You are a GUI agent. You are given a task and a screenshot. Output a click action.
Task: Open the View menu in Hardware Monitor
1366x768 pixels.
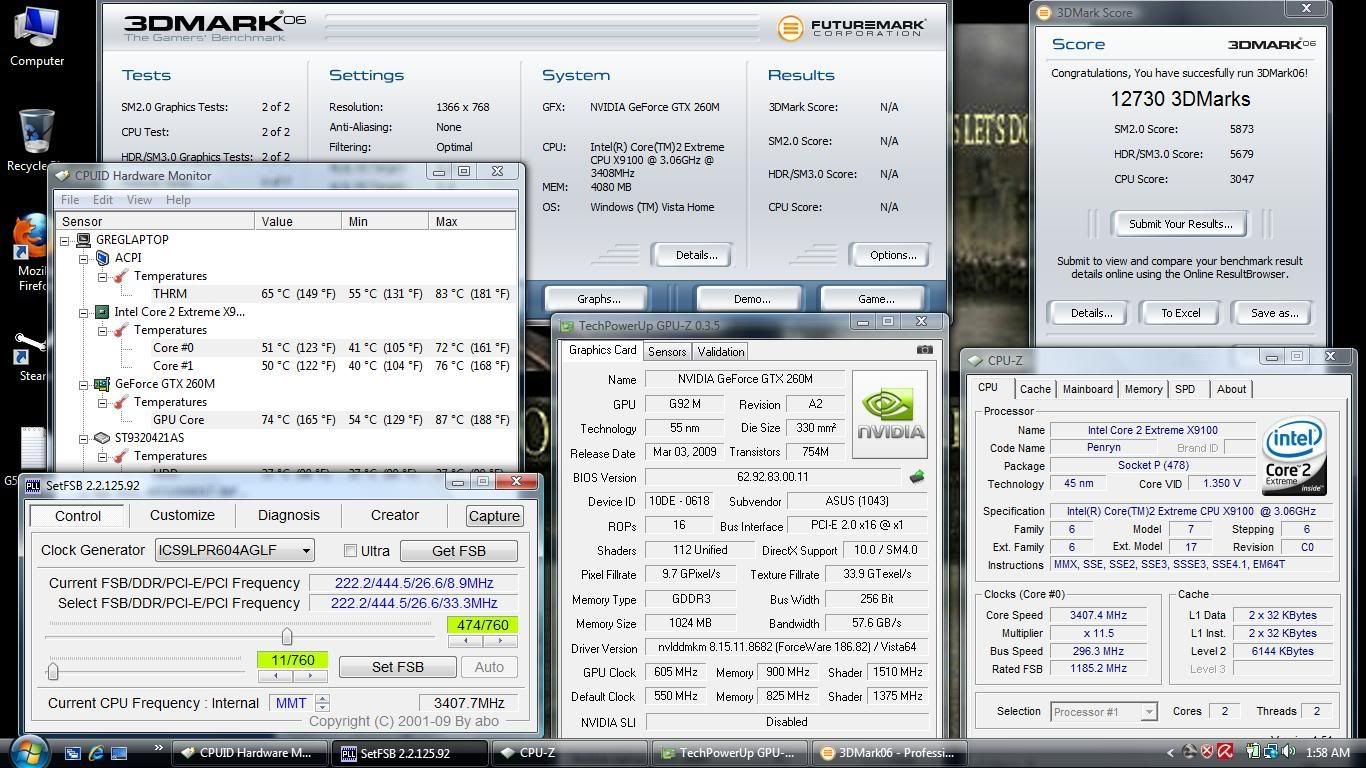pos(139,200)
